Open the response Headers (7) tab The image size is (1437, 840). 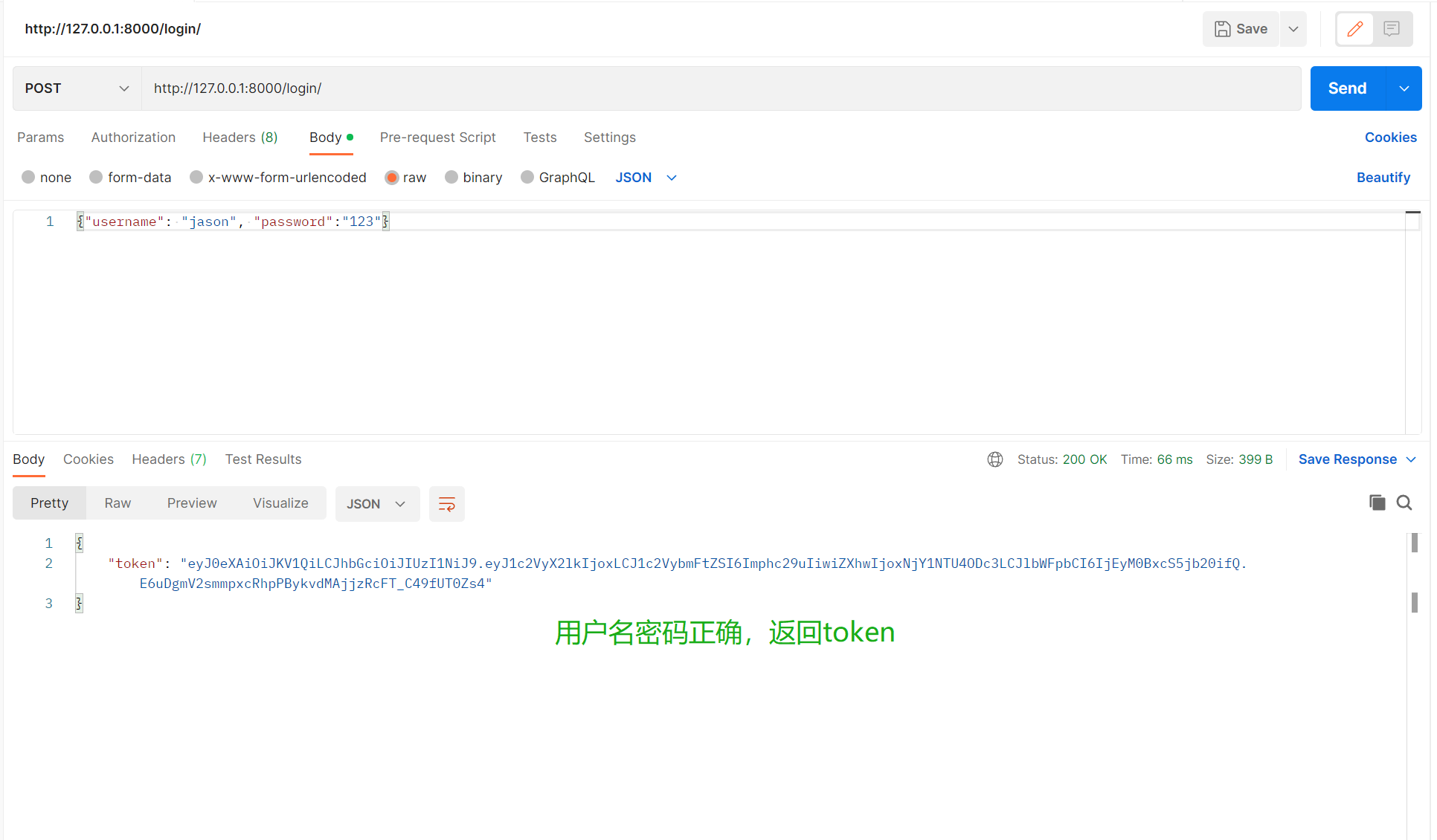169,459
